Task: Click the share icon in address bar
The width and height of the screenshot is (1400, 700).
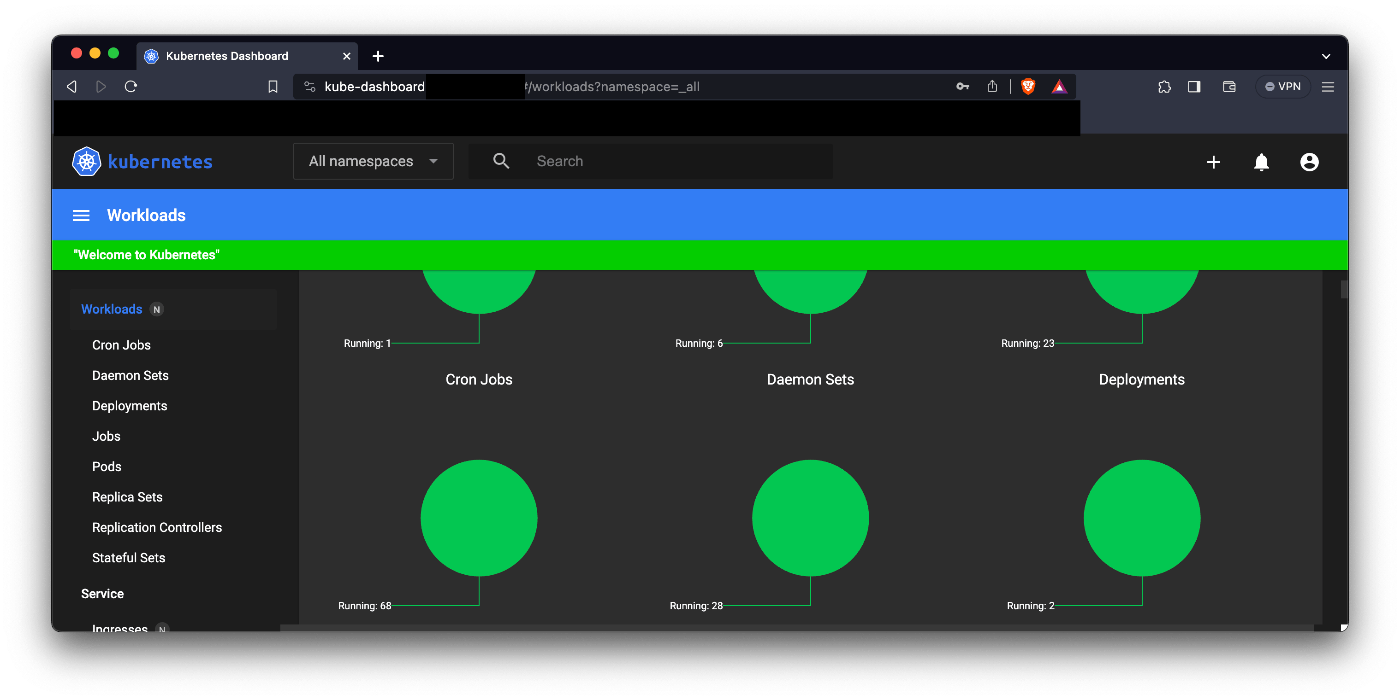Action: [992, 87]
